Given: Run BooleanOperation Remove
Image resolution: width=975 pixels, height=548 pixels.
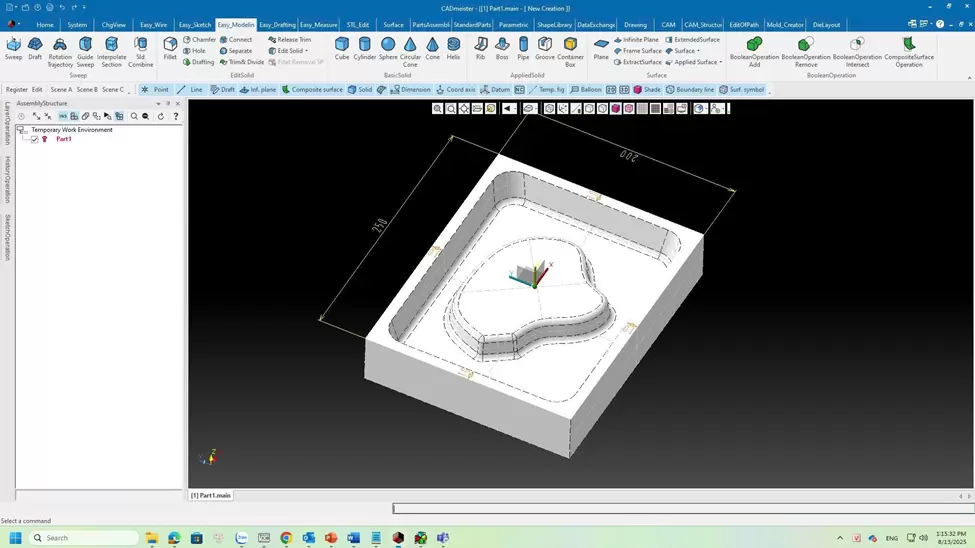Looking at the screenshot, I should [805, 50].
